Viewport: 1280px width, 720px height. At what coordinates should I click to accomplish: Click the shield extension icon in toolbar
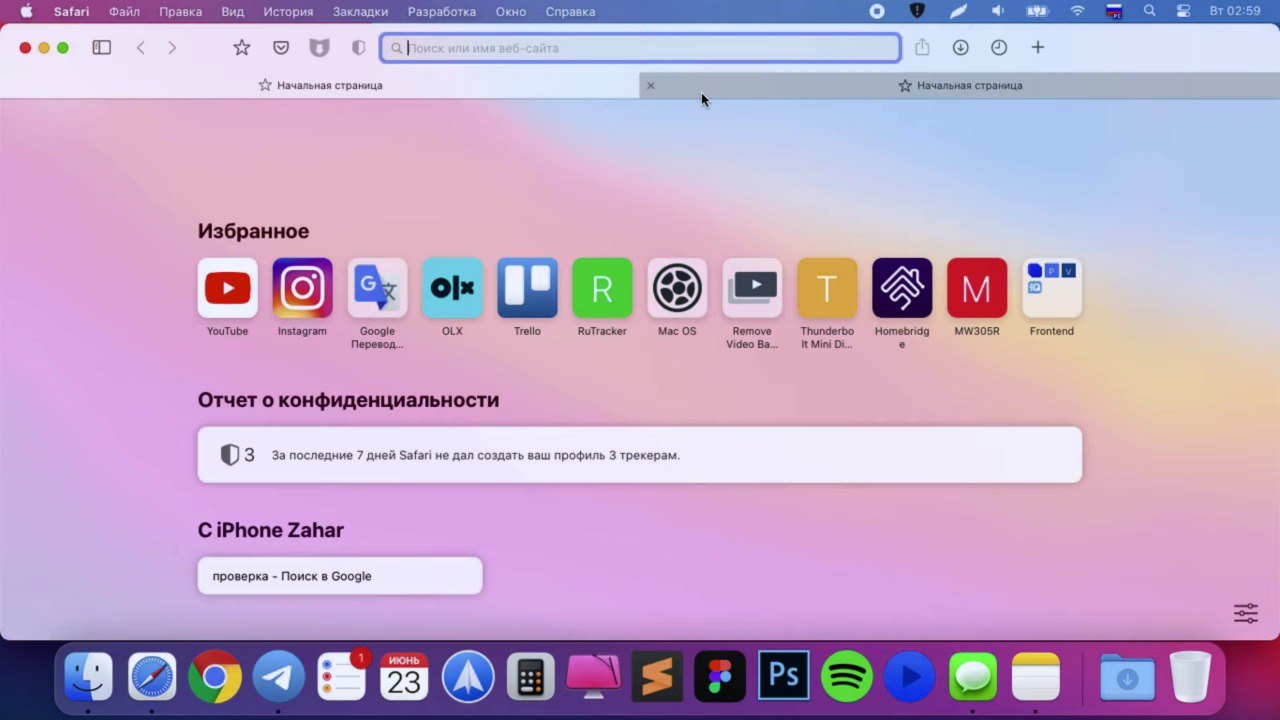pyautogui.click(x=319, y=47)
